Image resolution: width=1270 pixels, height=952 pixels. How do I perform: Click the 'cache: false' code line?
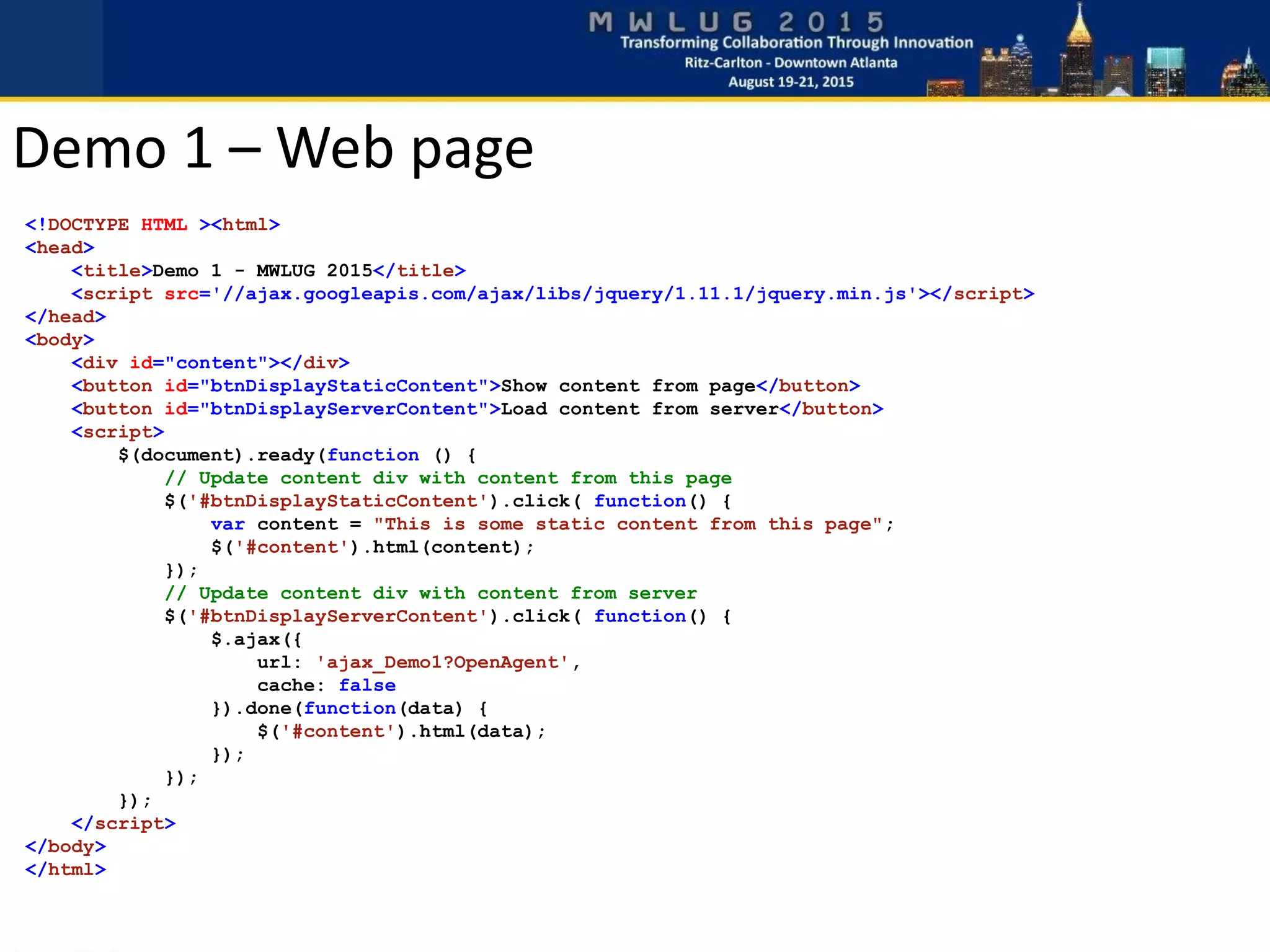point(327,685)
